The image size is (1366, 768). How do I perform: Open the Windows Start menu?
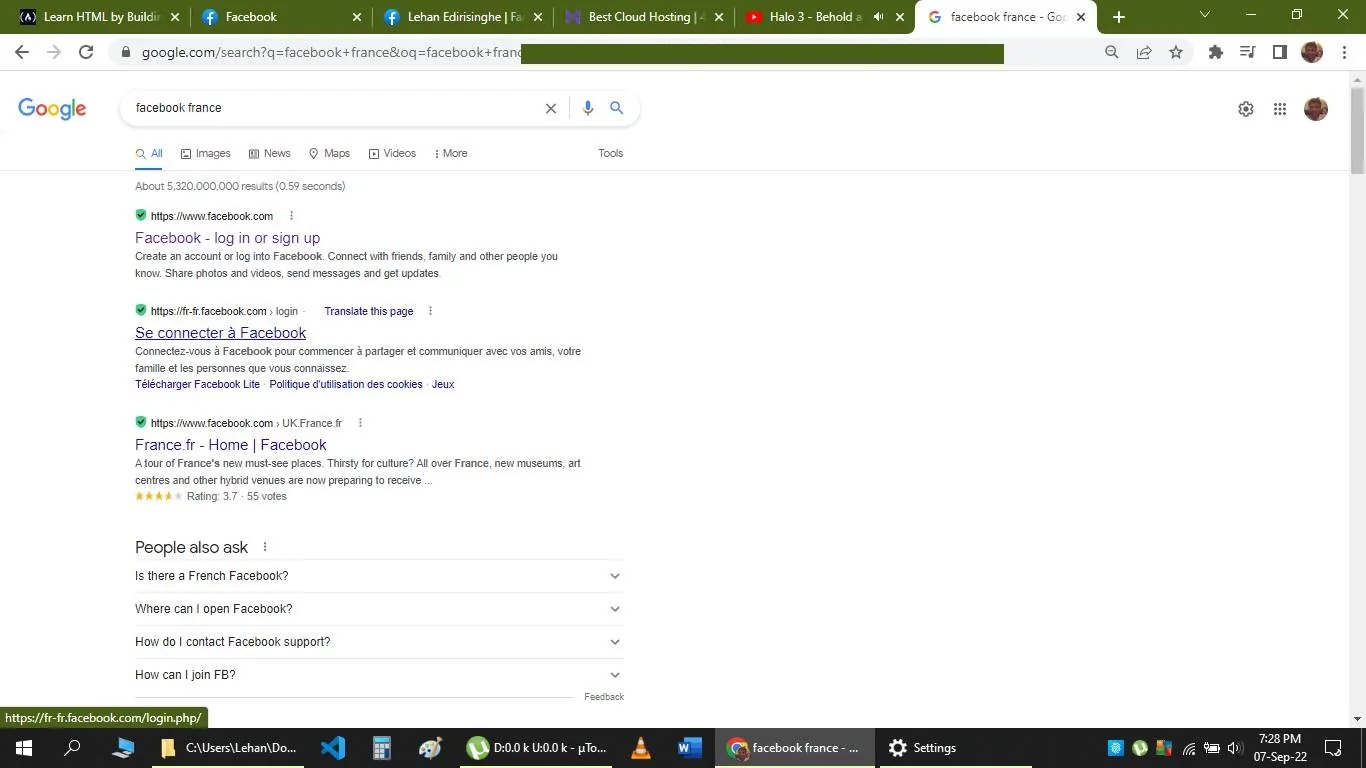point(23,748)
